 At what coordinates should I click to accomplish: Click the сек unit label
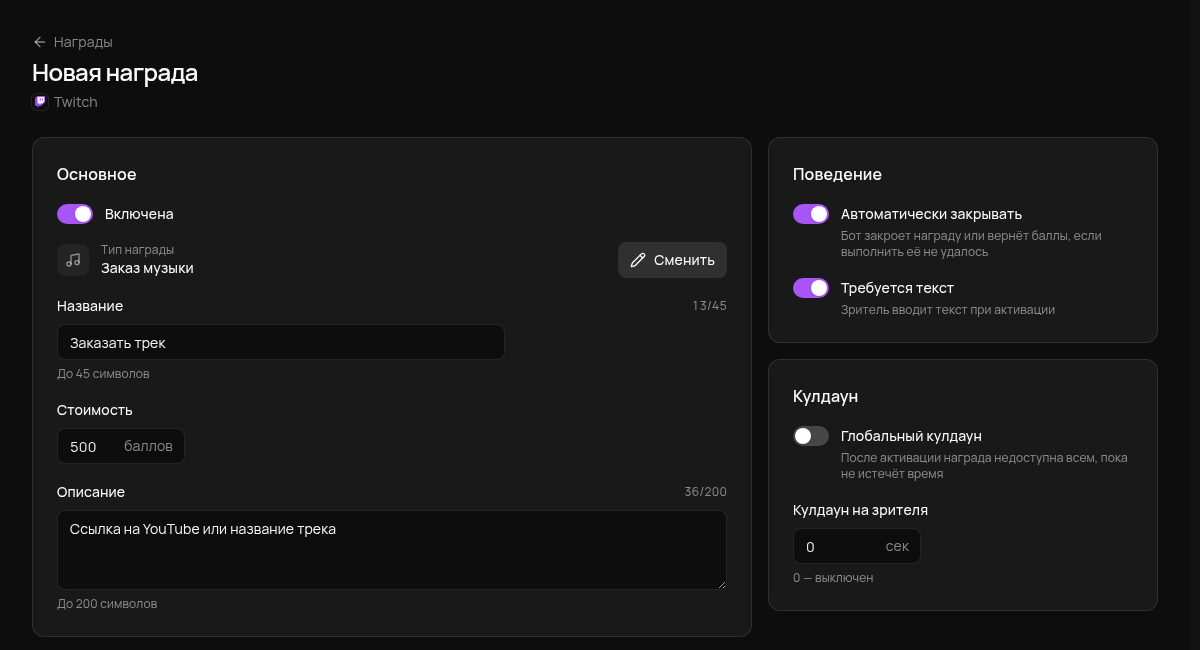(897, 546)
